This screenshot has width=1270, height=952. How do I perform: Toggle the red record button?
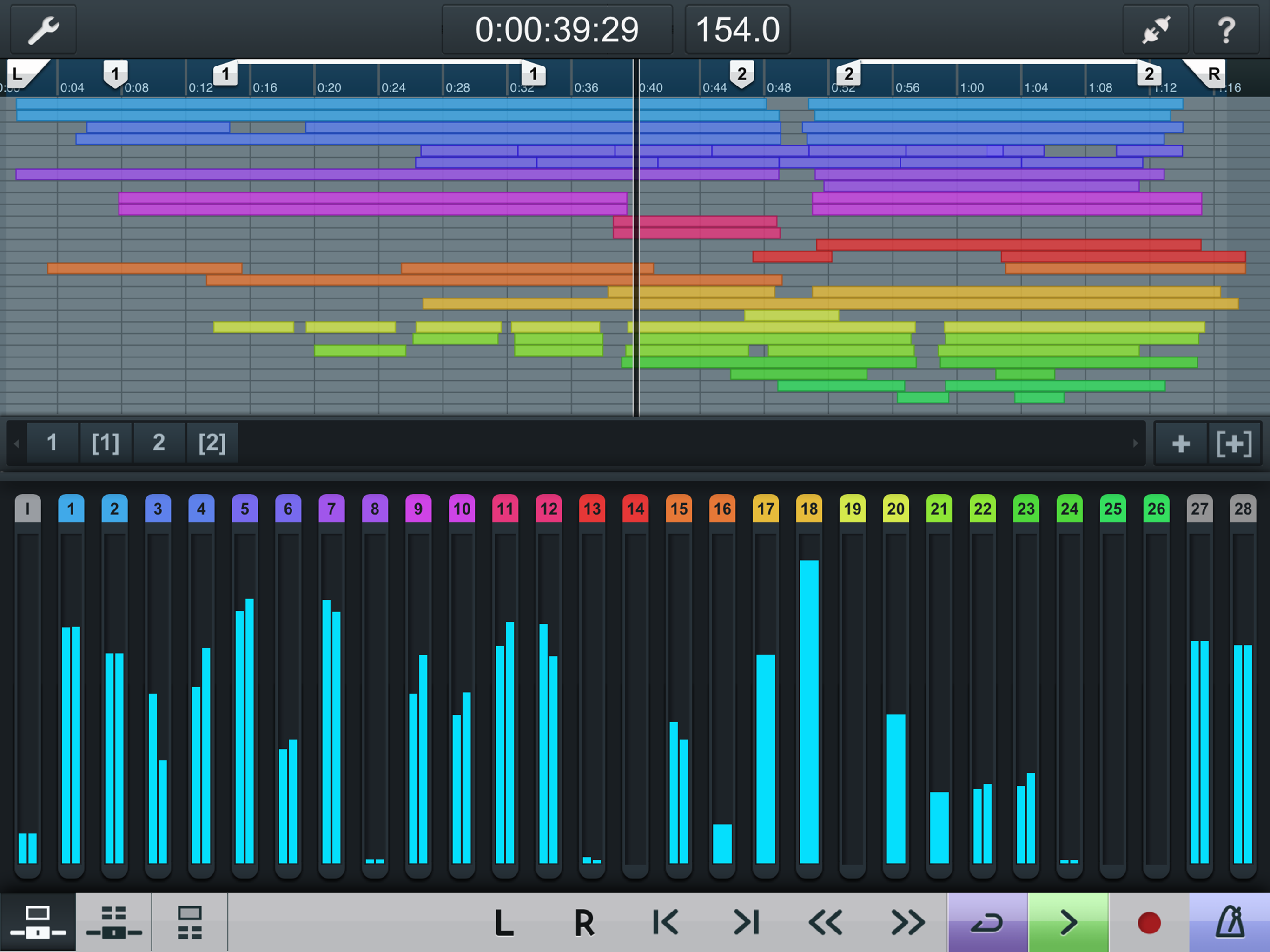pos(1149,923)
